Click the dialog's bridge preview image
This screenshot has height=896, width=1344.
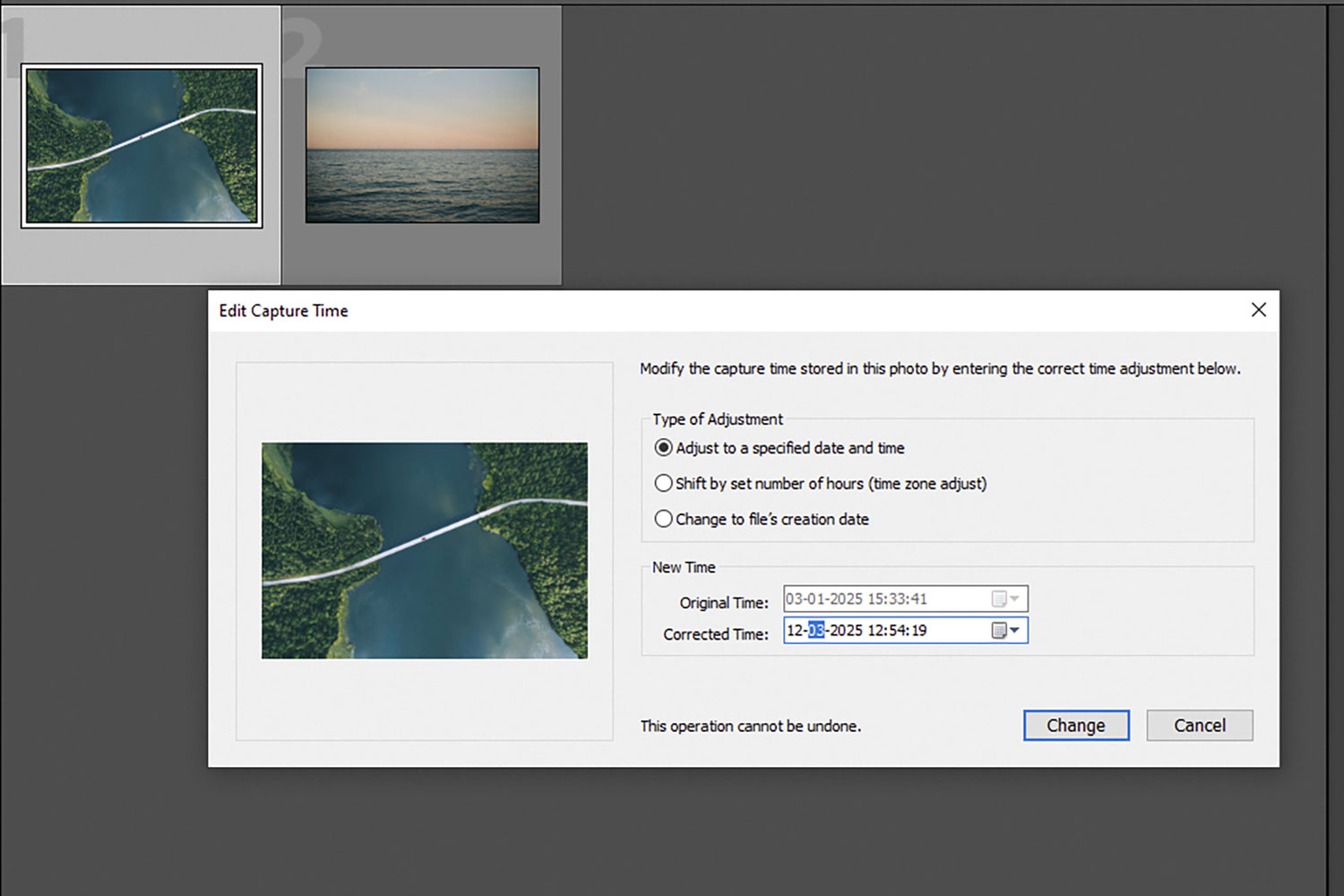(x=425, y=551)
